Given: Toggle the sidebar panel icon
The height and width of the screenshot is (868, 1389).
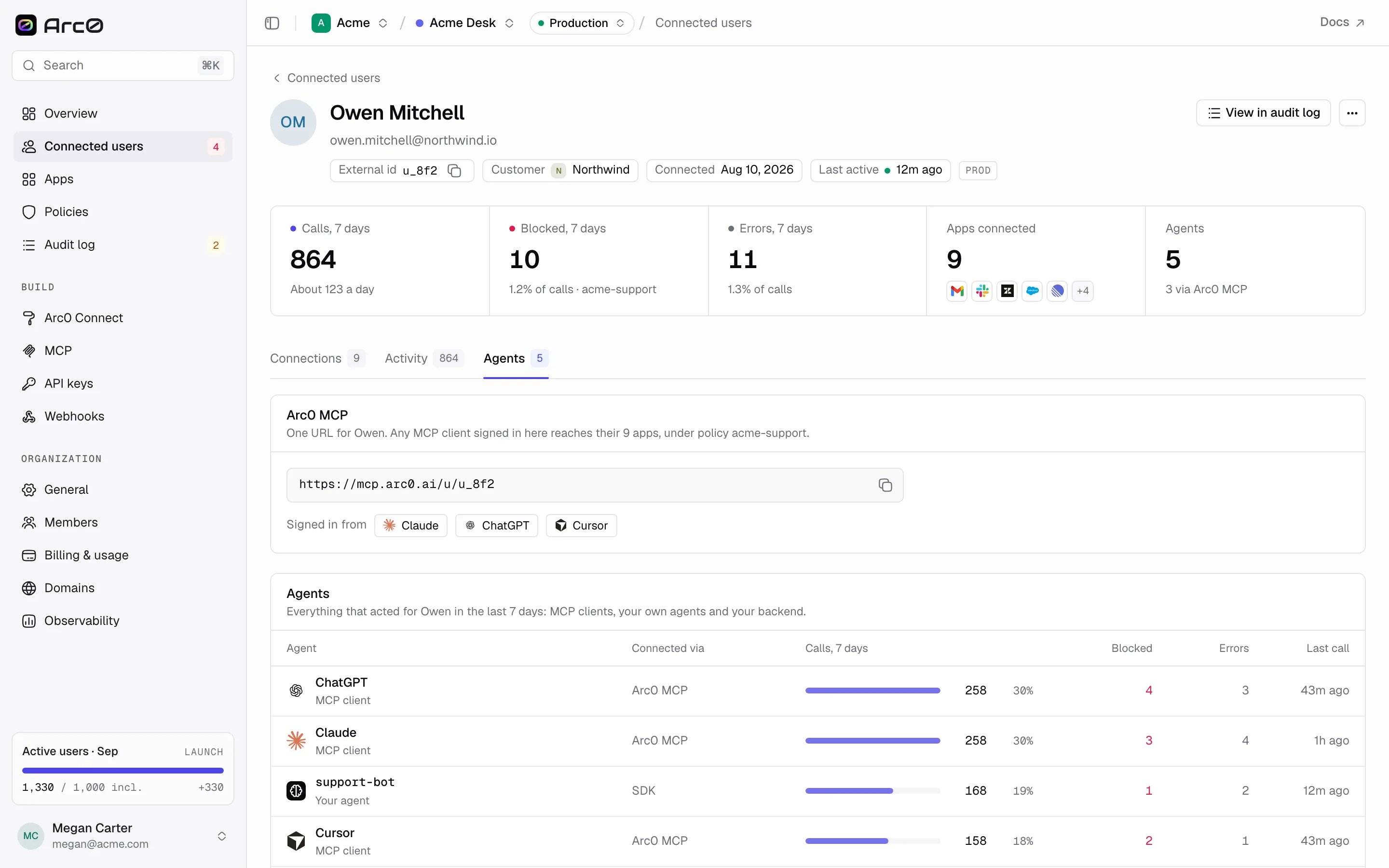Looking at the screenshot, I should pos(272,23).
